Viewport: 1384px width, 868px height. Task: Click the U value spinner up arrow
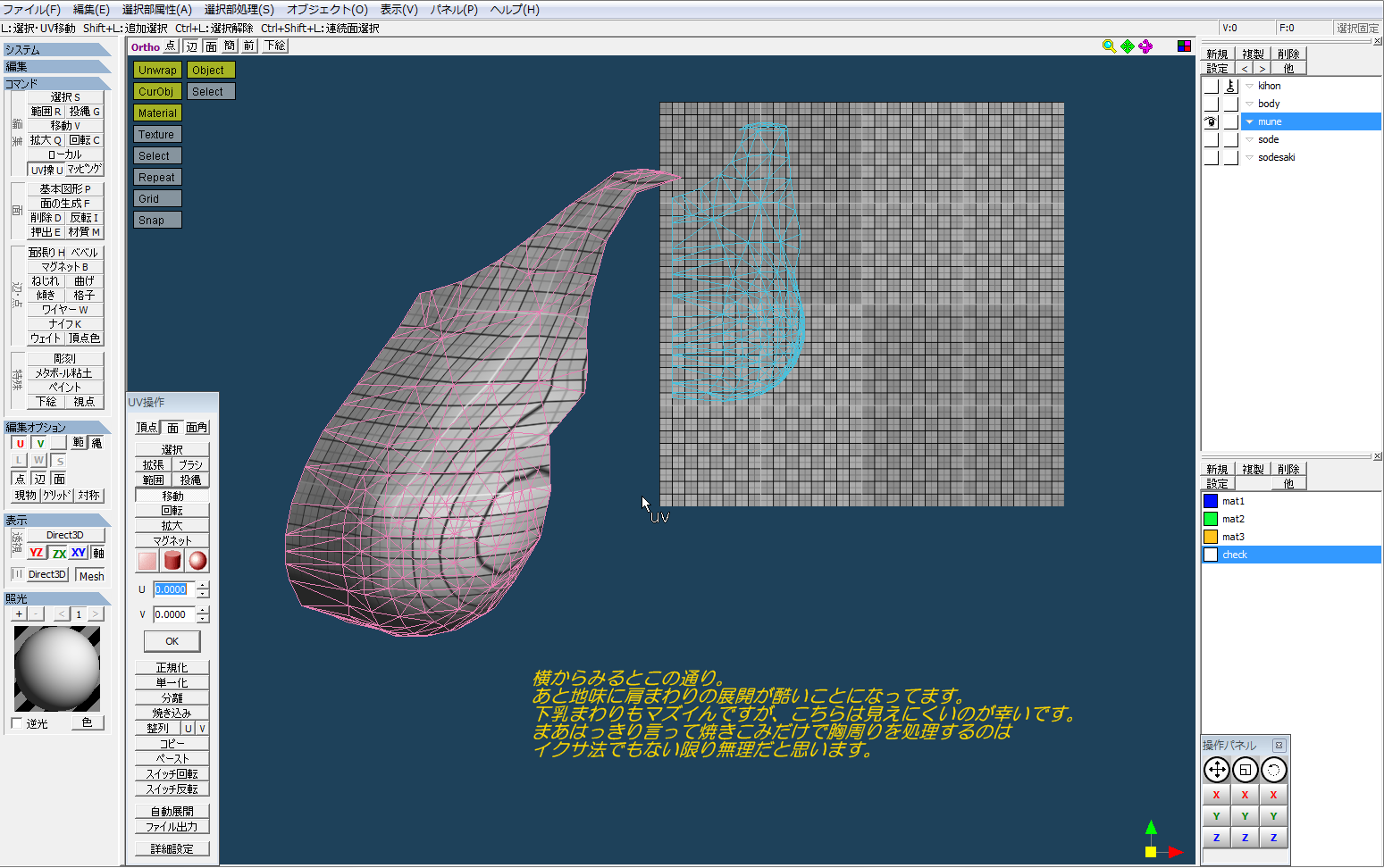pos(203,585)
